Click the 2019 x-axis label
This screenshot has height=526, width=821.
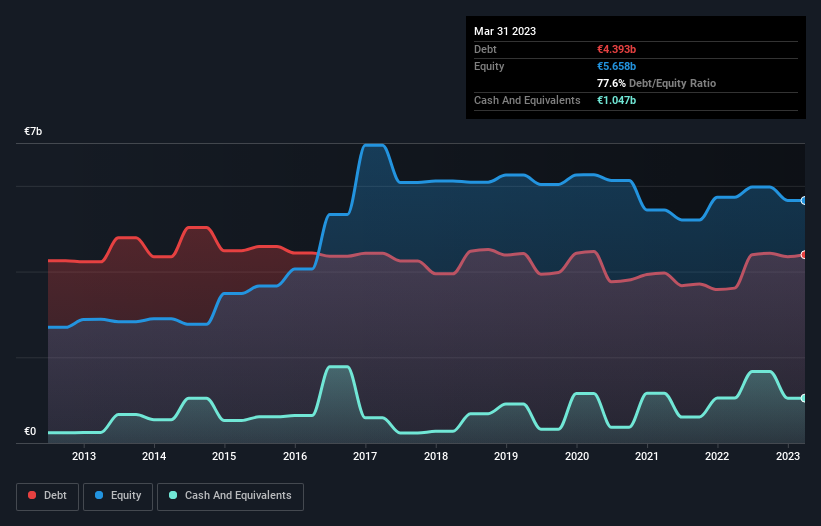[x=506, y=456]
